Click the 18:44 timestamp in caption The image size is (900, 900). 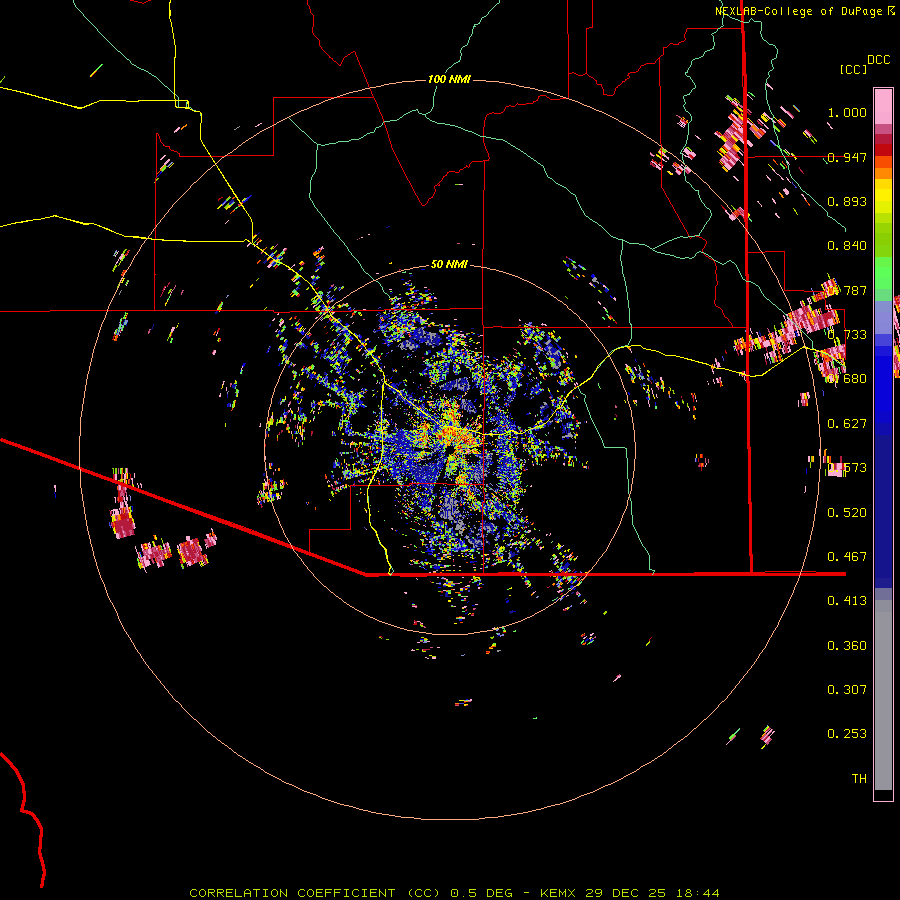(x=698, y=893)
